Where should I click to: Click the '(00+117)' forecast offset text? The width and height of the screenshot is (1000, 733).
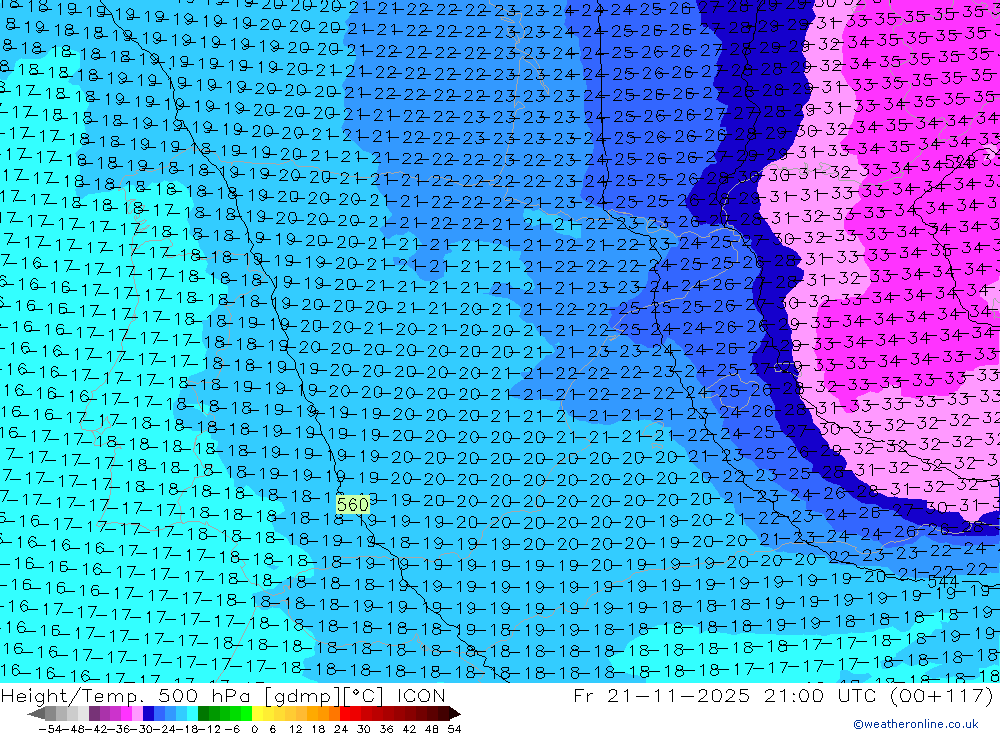942,695
